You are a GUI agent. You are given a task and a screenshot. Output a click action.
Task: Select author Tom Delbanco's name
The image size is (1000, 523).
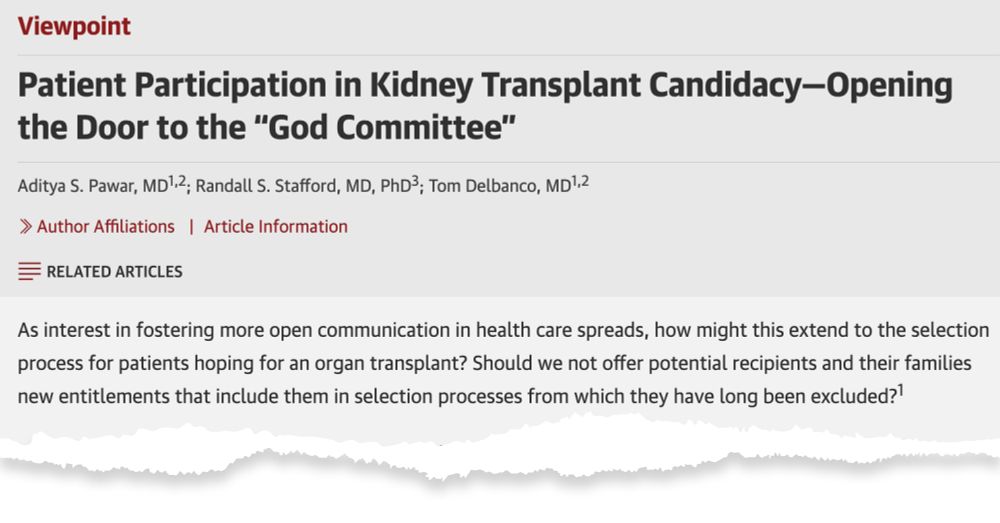pyautogui.click(x=480, y=187)
